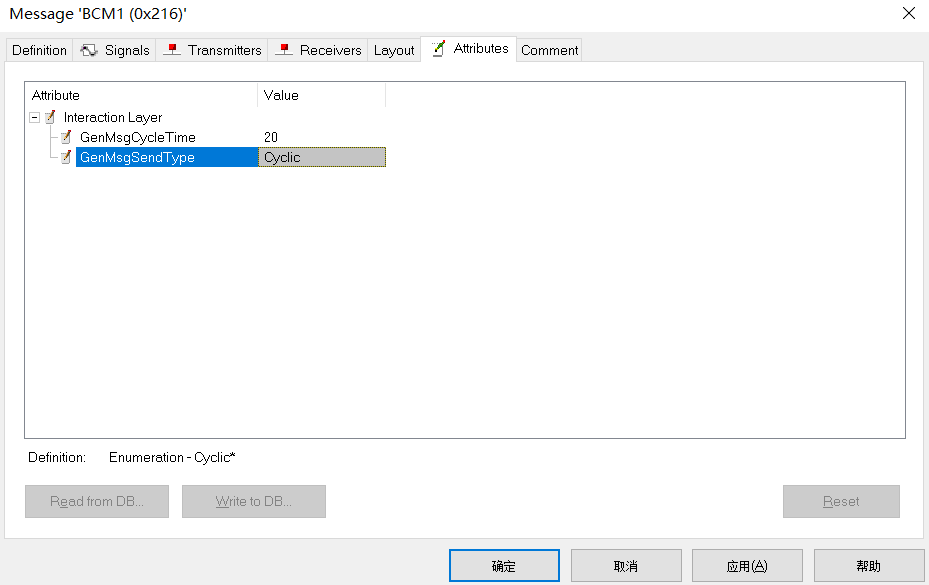
Task: Click the pencil icon beside GenMsgCycleTime
Action: pos(66,137)
